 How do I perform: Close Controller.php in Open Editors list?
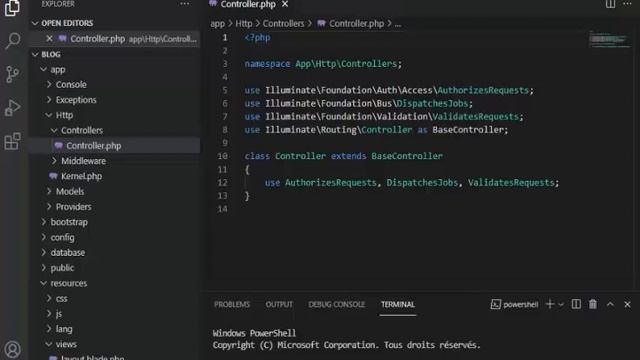(49, 38)
